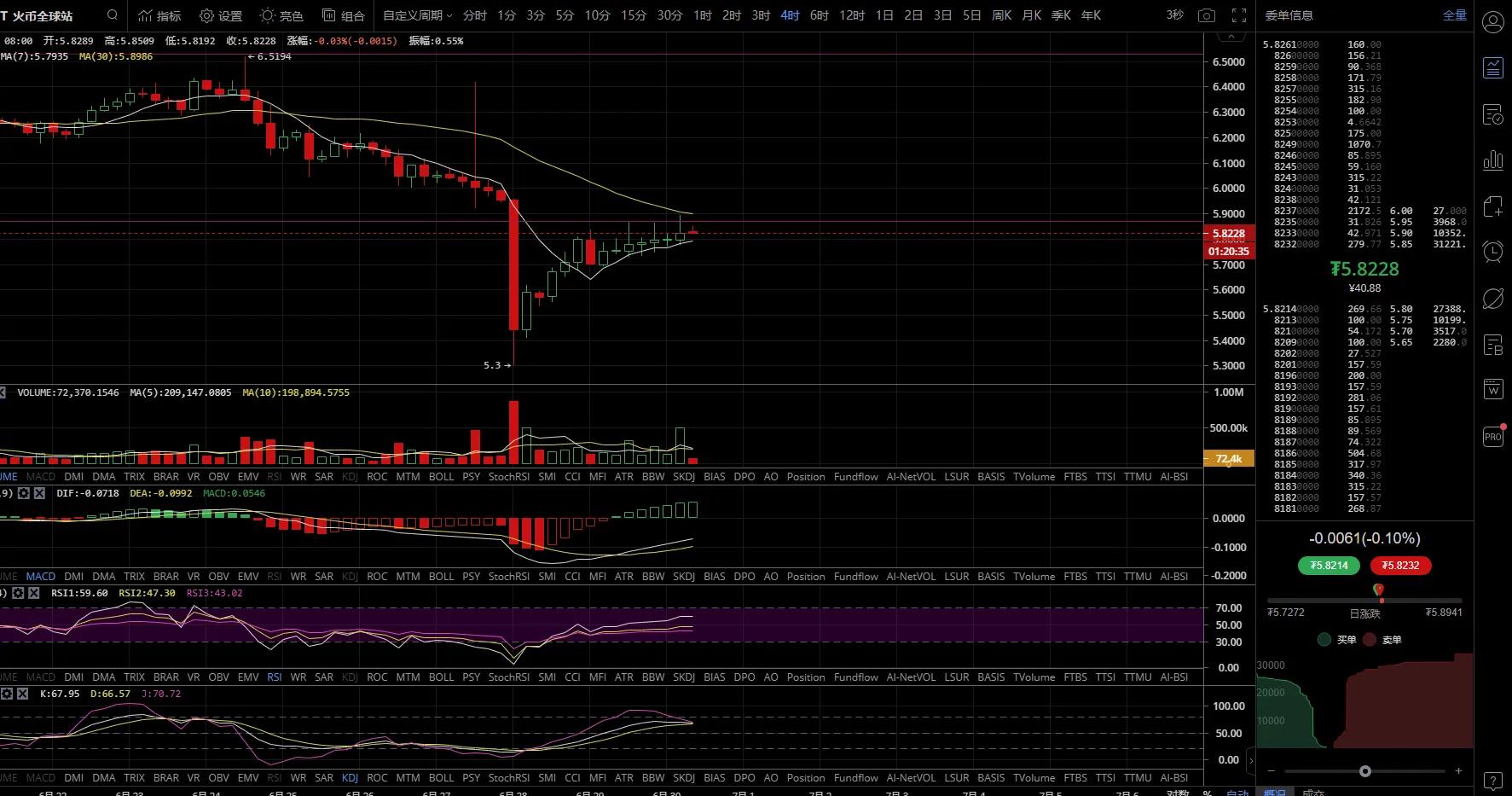This screenshot has width=1512, height=796.
Task: Select the 年K yearly timeframe
Action: tap(1091, 15)
